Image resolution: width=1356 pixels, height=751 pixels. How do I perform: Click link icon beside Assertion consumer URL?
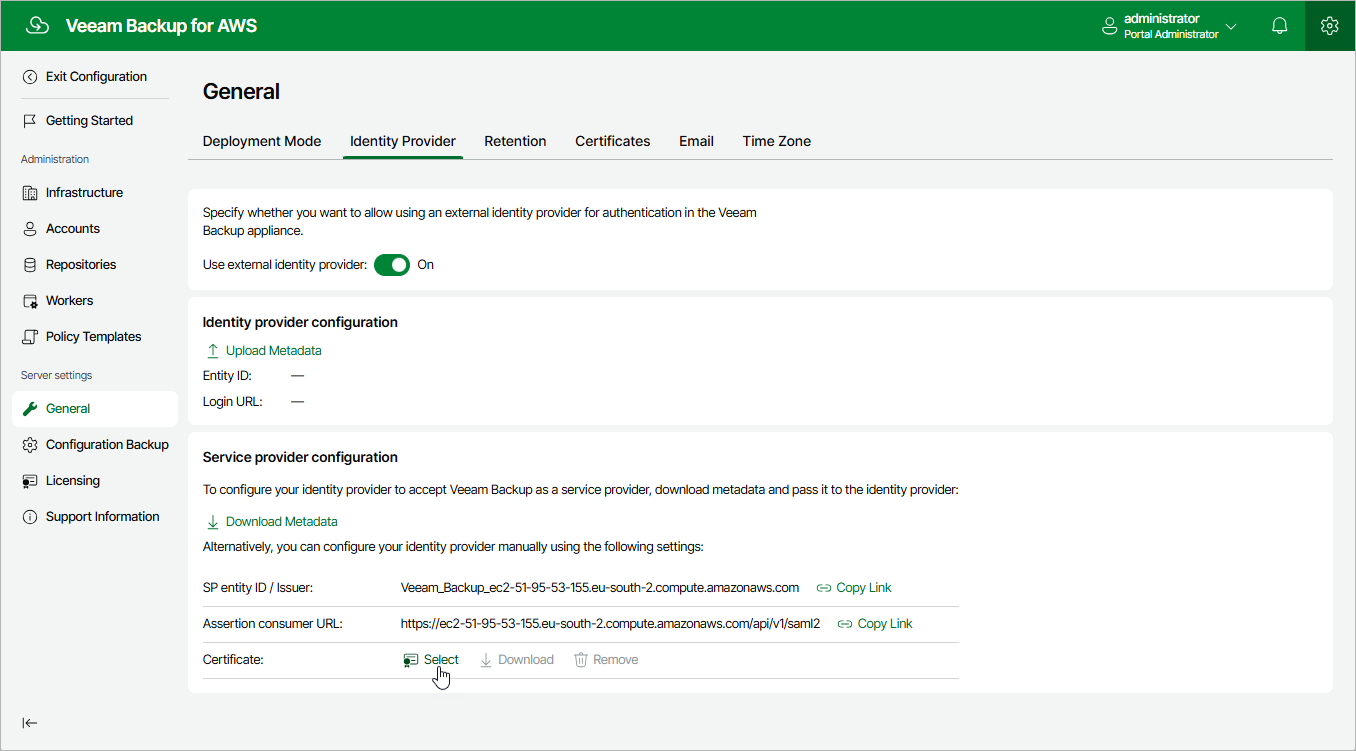(x=845, y=624)
